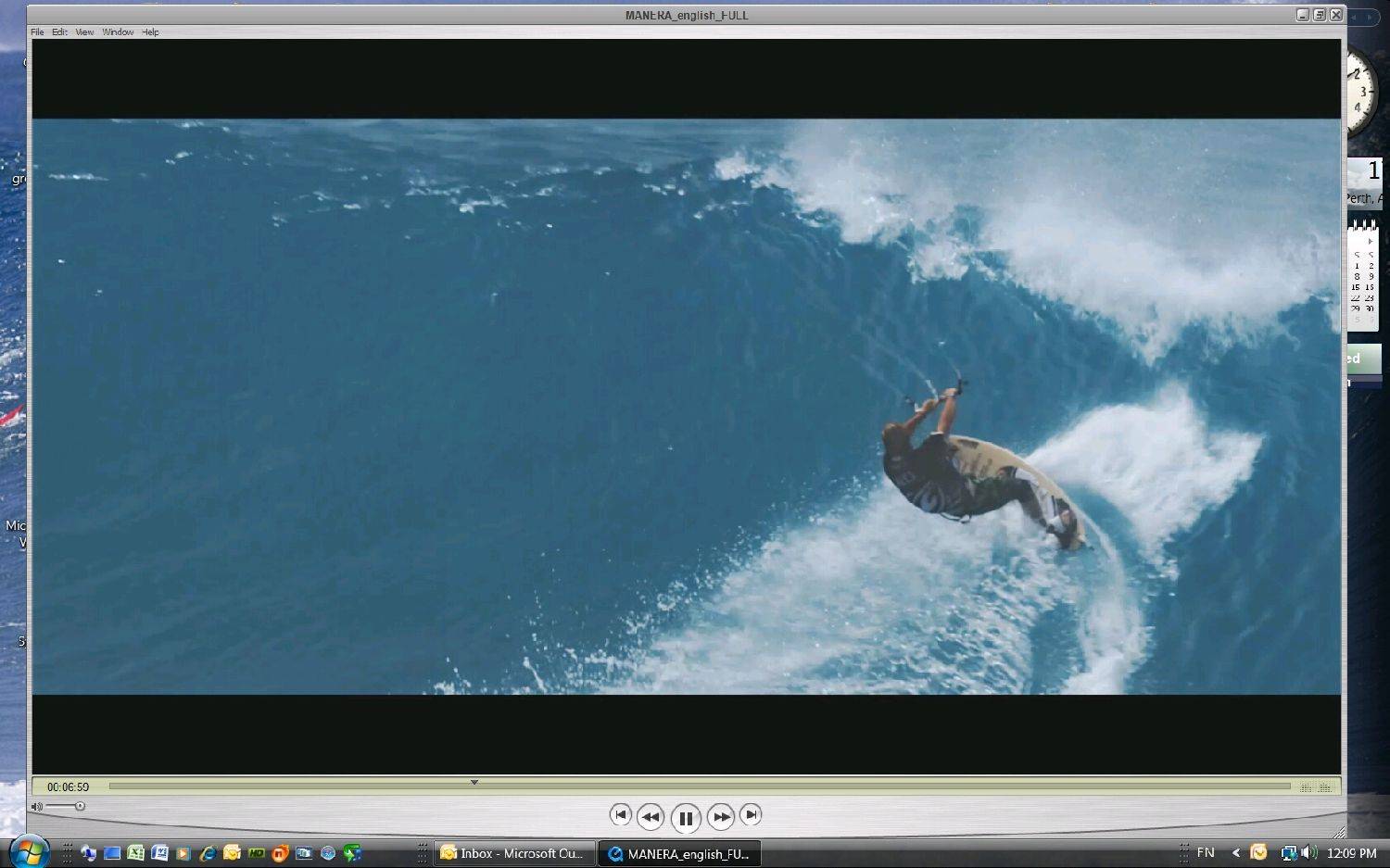Click the rewind button
The width and height of the screenshot is (1390, 868).
[651, 817]
